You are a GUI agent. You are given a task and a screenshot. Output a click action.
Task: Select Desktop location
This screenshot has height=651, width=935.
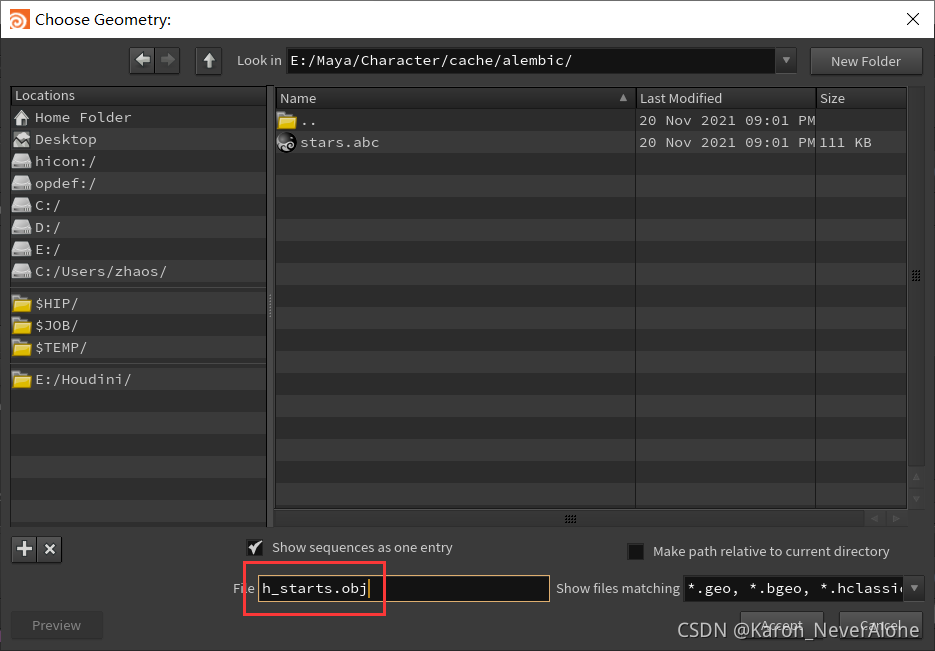[x=138, y=140]
